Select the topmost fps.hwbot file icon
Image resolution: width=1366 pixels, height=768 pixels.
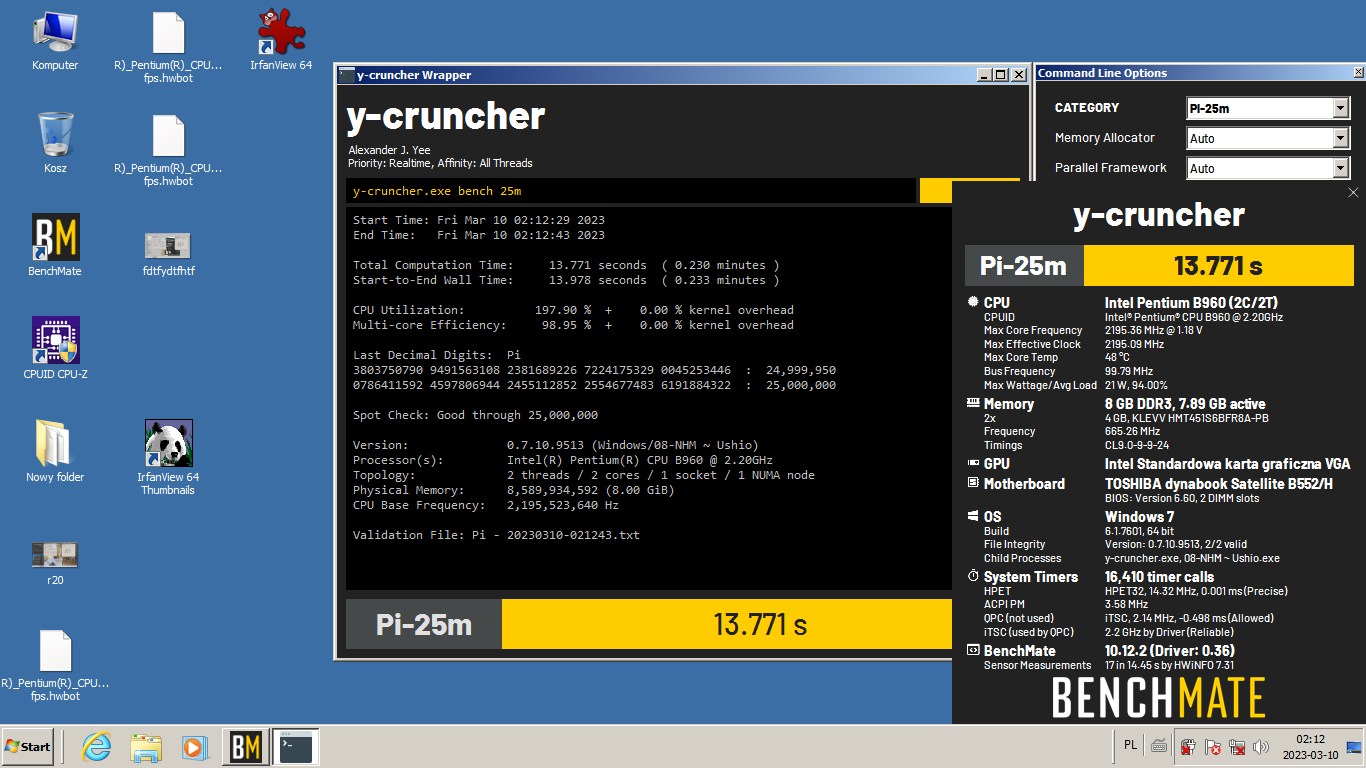coord(168,47)
